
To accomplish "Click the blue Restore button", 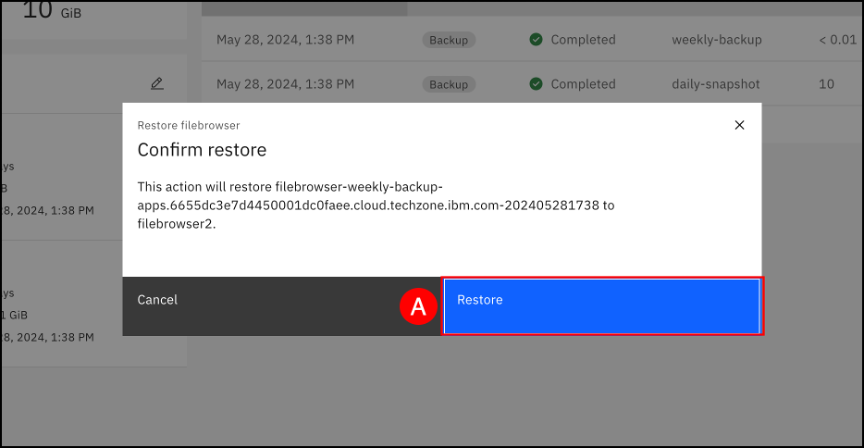I will tap(602, 306).
